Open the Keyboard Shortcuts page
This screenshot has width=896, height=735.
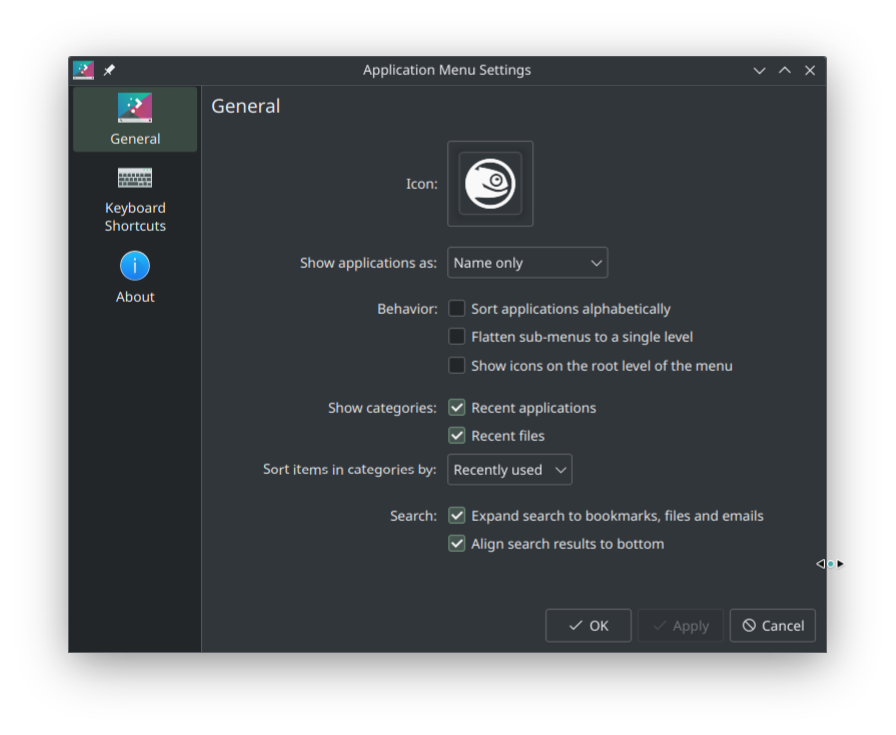(135, 199)
